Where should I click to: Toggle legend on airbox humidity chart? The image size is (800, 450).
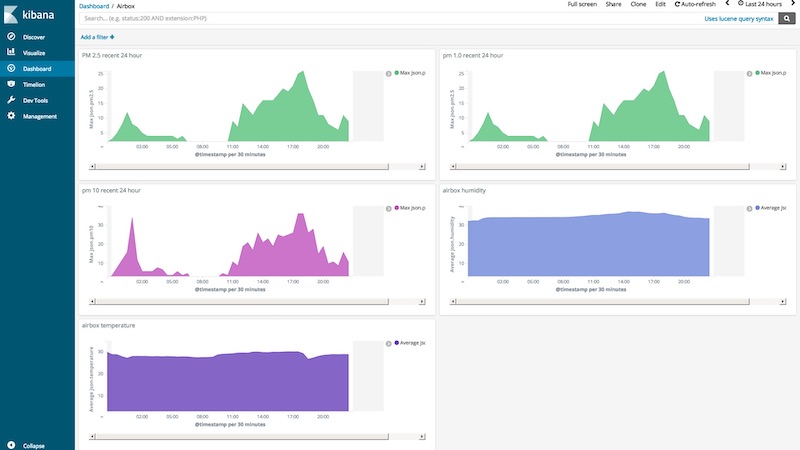point(749,209)
